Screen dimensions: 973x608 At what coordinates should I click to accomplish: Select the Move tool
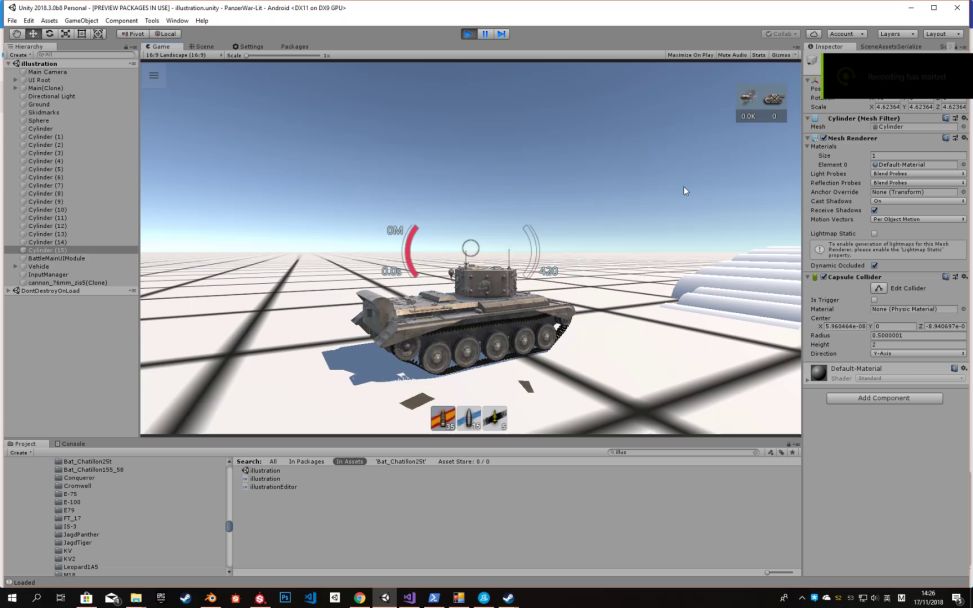pyautogui.click(x=33, y=34)
